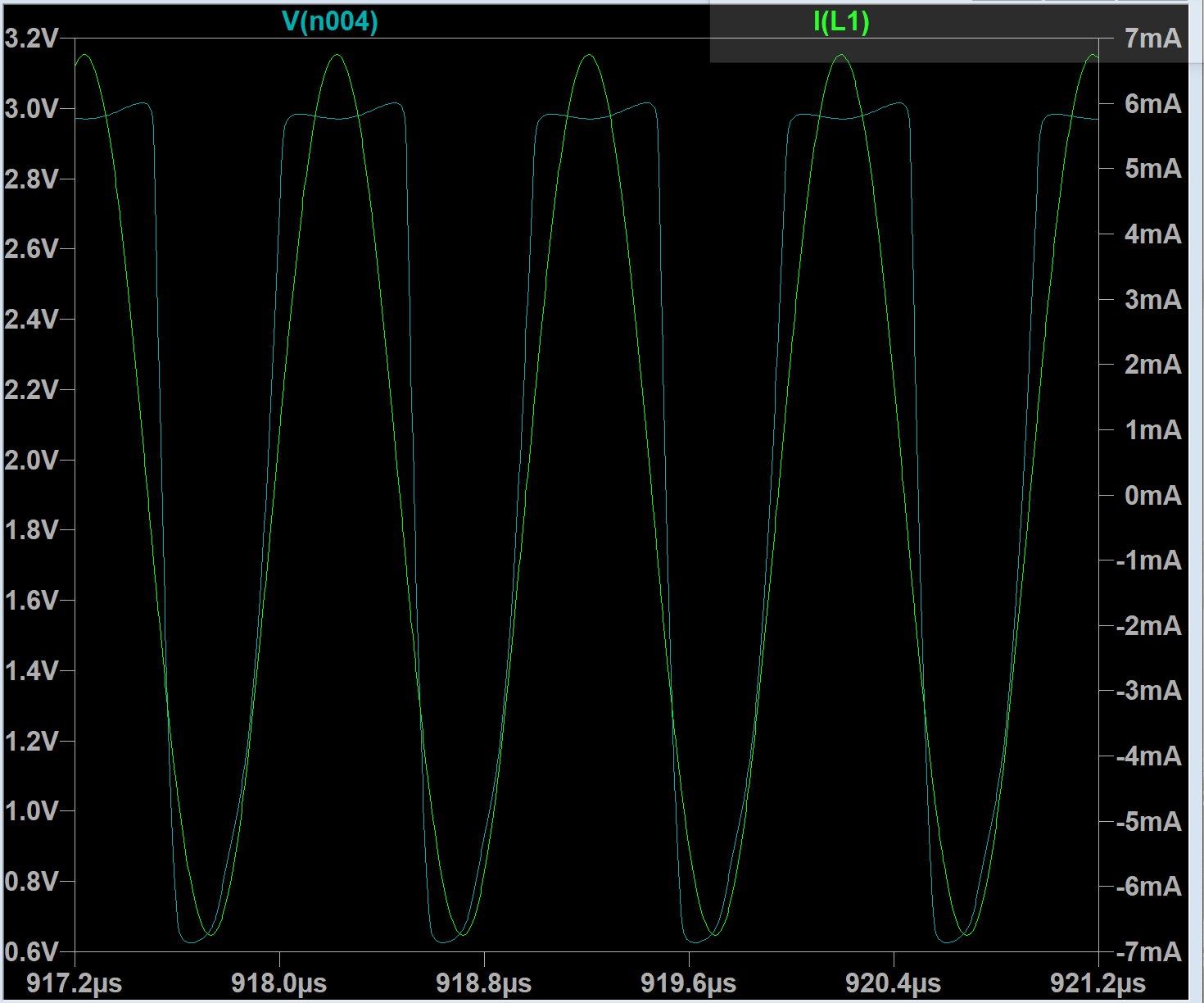The image size is (1204, 1003).
Task: Click the 4mA right axis label
Action: 1153,234
